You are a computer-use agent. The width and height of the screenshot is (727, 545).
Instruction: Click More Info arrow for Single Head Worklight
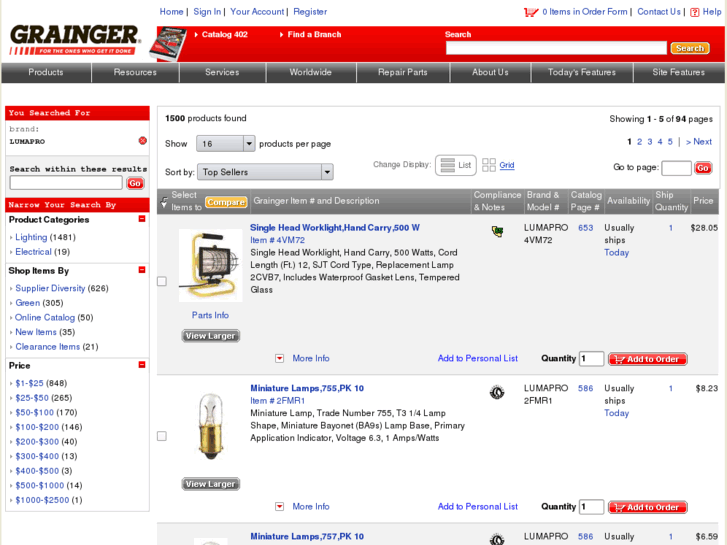(280, 359)
